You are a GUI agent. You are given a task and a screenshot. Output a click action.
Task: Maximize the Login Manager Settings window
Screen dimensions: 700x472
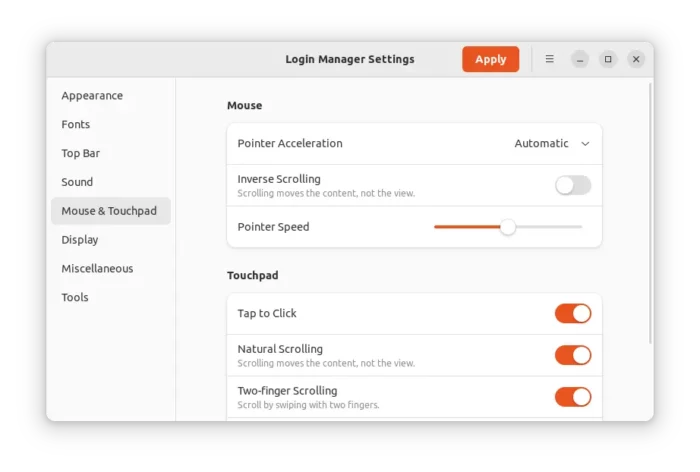(608, 59)
